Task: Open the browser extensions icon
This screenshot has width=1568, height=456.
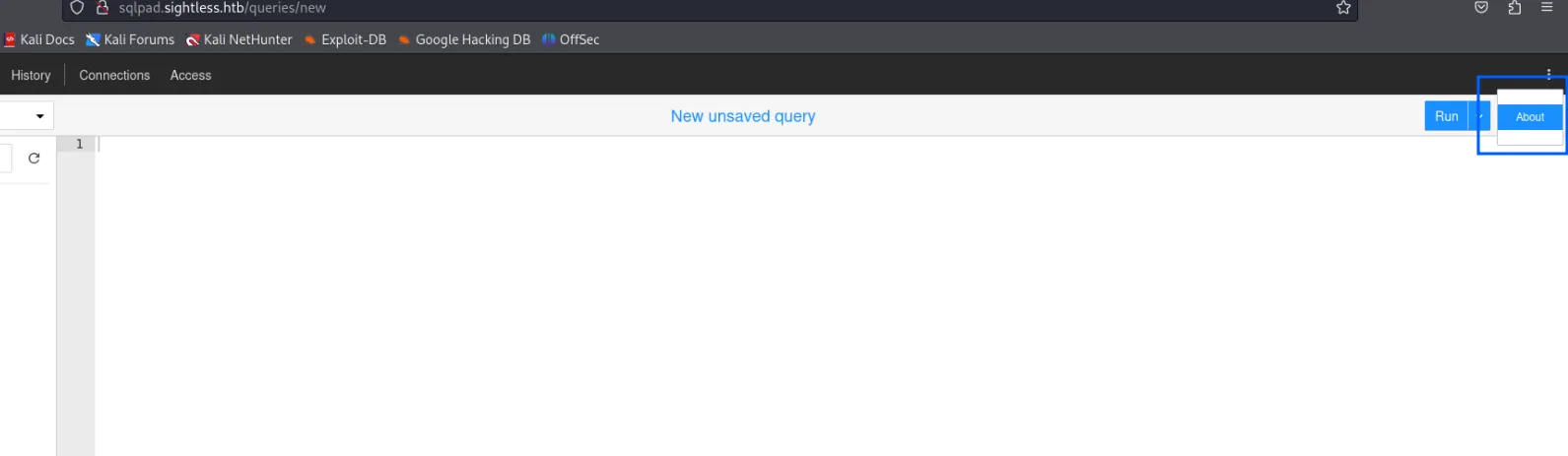Action: point(1515,8)
